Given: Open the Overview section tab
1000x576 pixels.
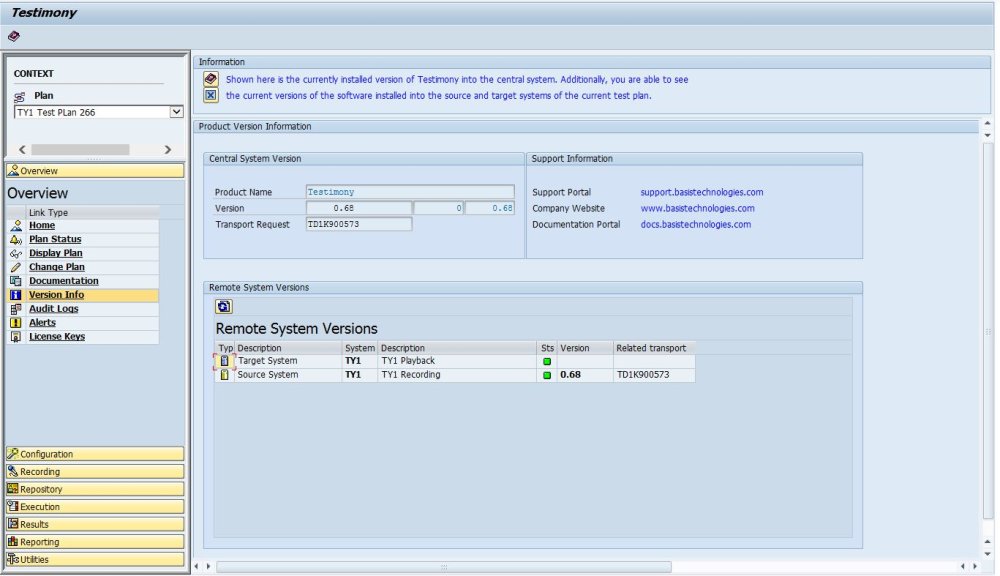Looking at the screenshot, I should coord(95,170).
